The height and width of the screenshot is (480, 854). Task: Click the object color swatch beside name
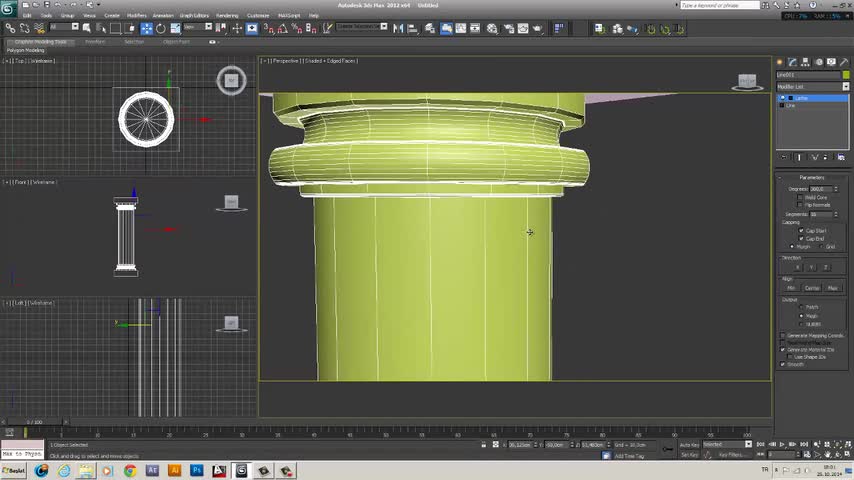[845, 75]
